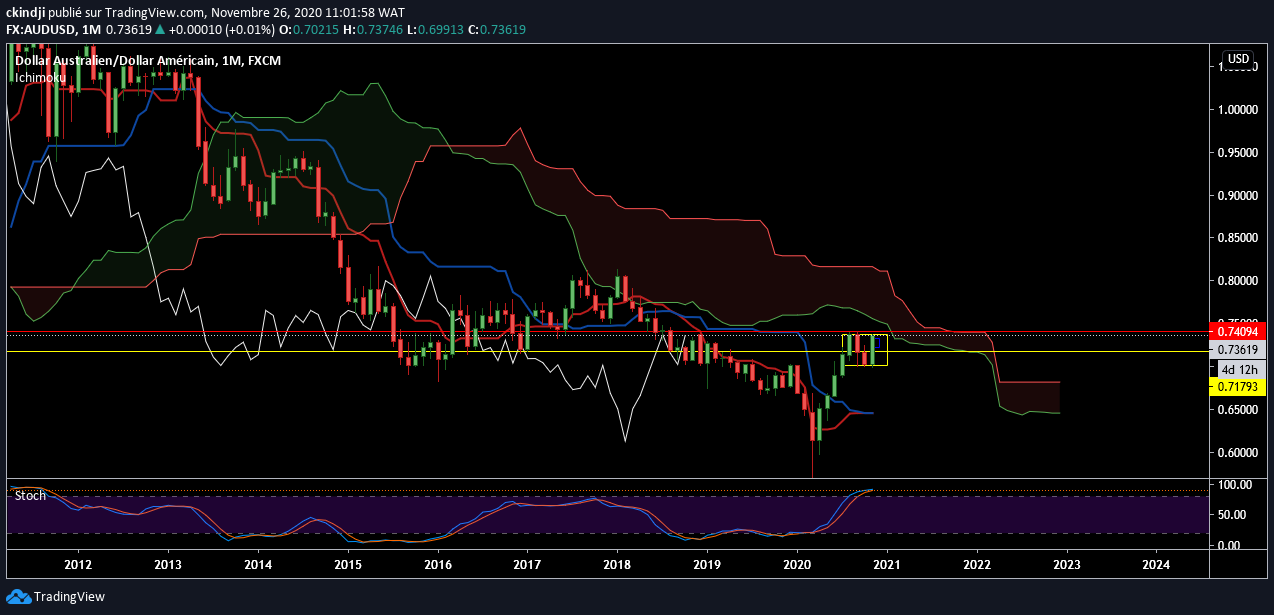Click the author name 'ckindji'
Viewport: 1274px width, 615px height.
click(x=26, y=12)
